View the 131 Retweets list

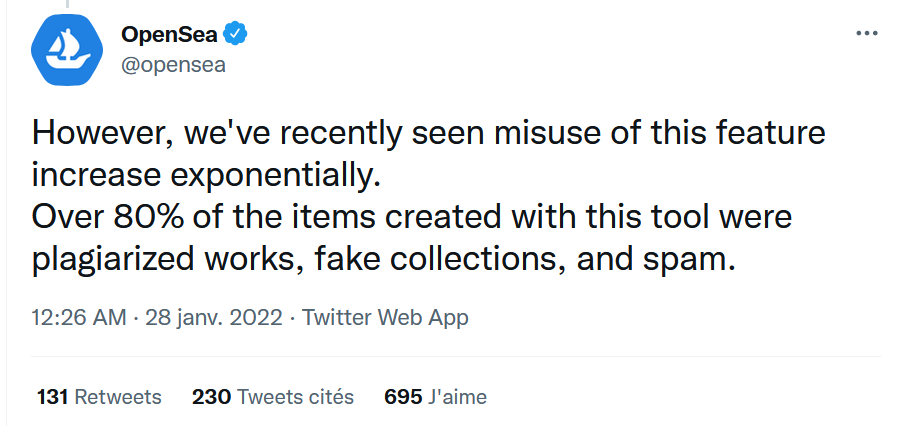click(x=98, y=397)
